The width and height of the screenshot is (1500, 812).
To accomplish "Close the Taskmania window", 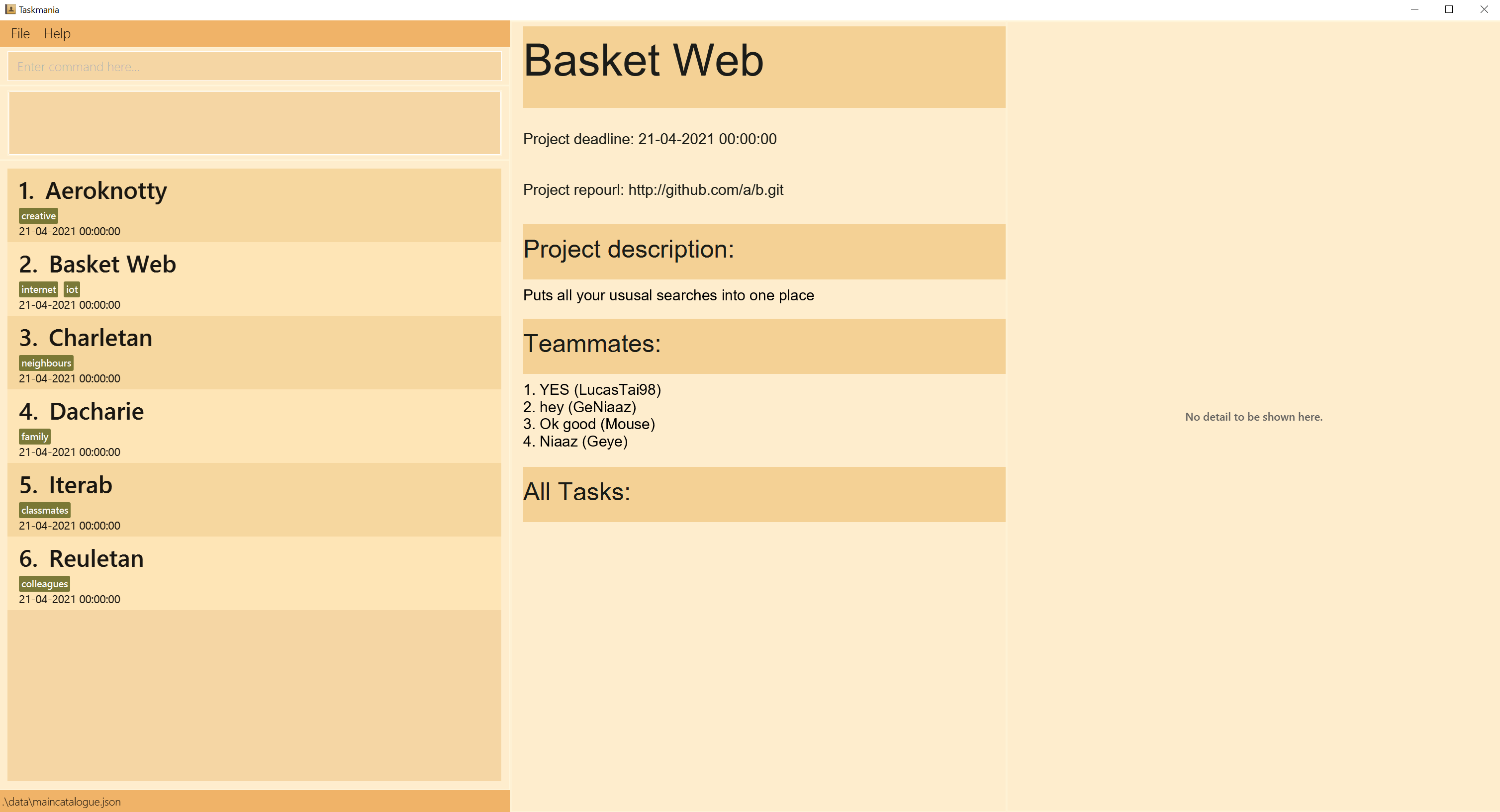I will 1483,9.
